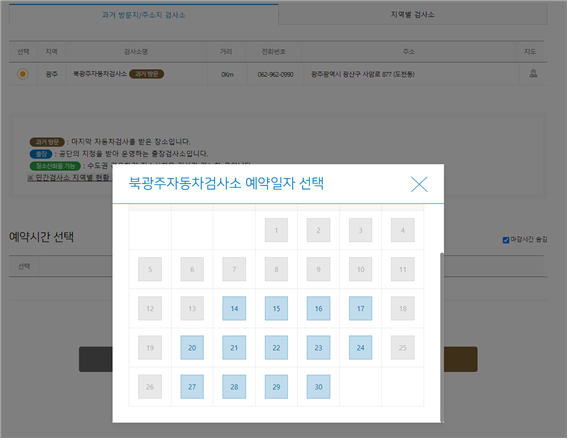Click the greyed-out date 8
This screenshot has height=440, width=569.
(277, 270)
